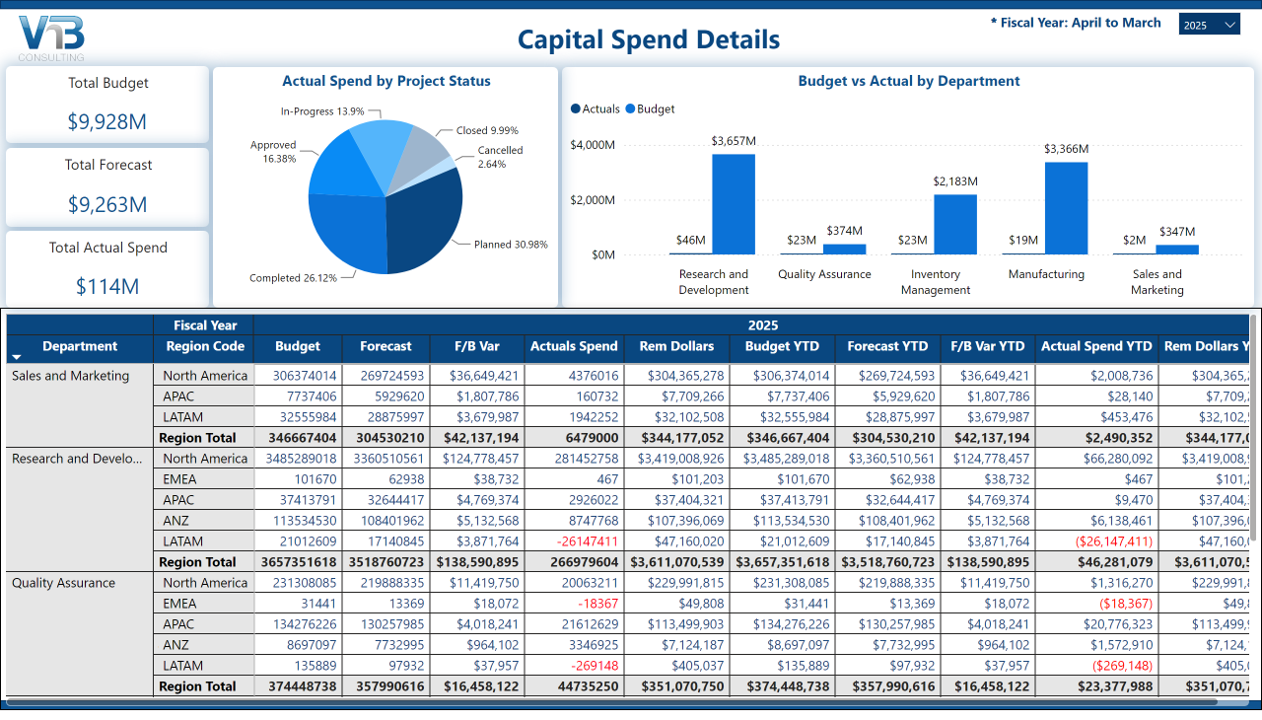
Task: Select the Total Forecast card
Action: (x=108, y=186)
